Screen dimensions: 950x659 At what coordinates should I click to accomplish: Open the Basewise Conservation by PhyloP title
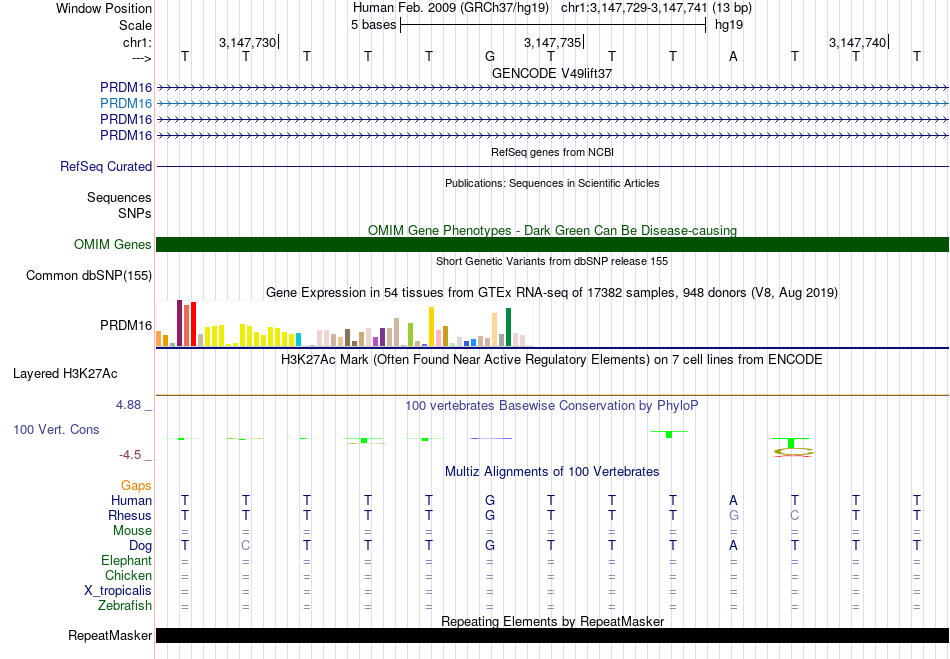tap(552, 406)
